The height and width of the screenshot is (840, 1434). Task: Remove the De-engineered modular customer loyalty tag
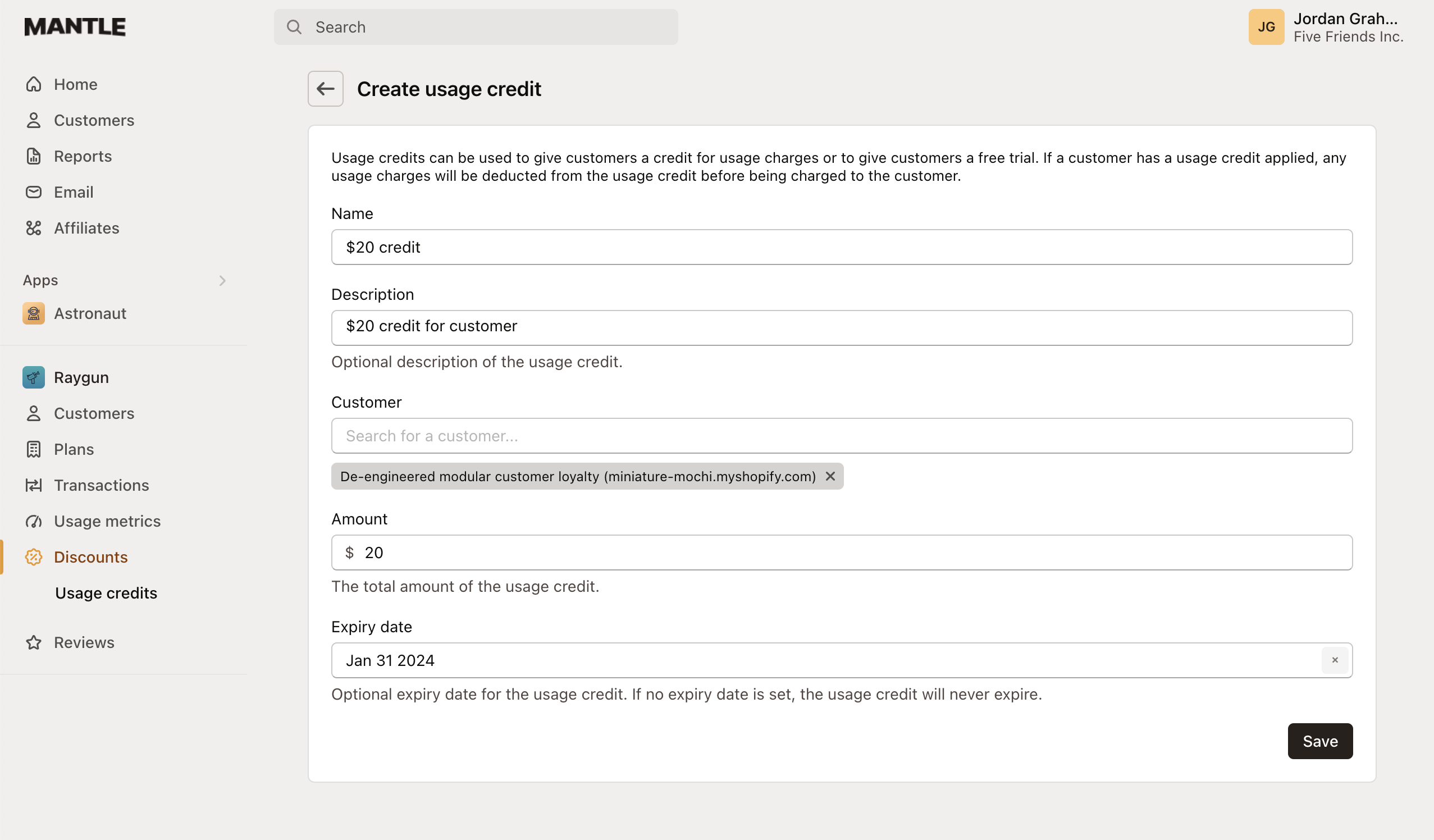[x=830, y=476]
